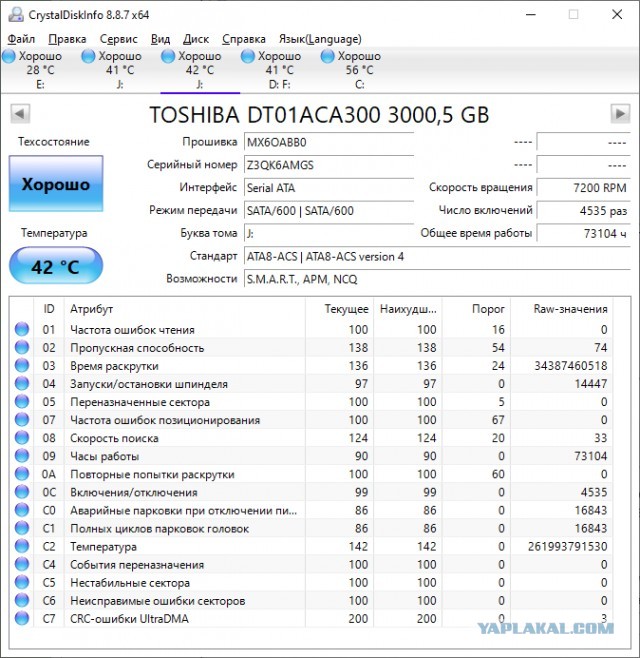The width and height of the screenshot is (640, 658).
Task: Select row 'Нестабильные сектора'
Action: (x=311, y=582)
